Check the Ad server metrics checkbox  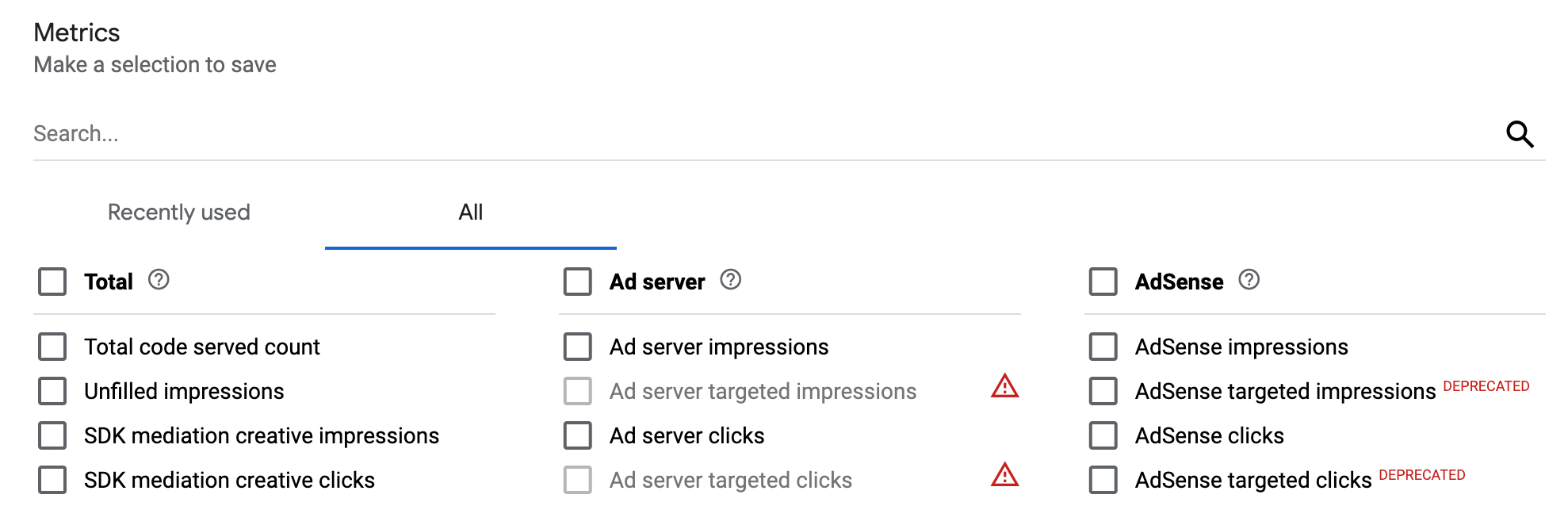pyautogui.click(x=576, y=281)
